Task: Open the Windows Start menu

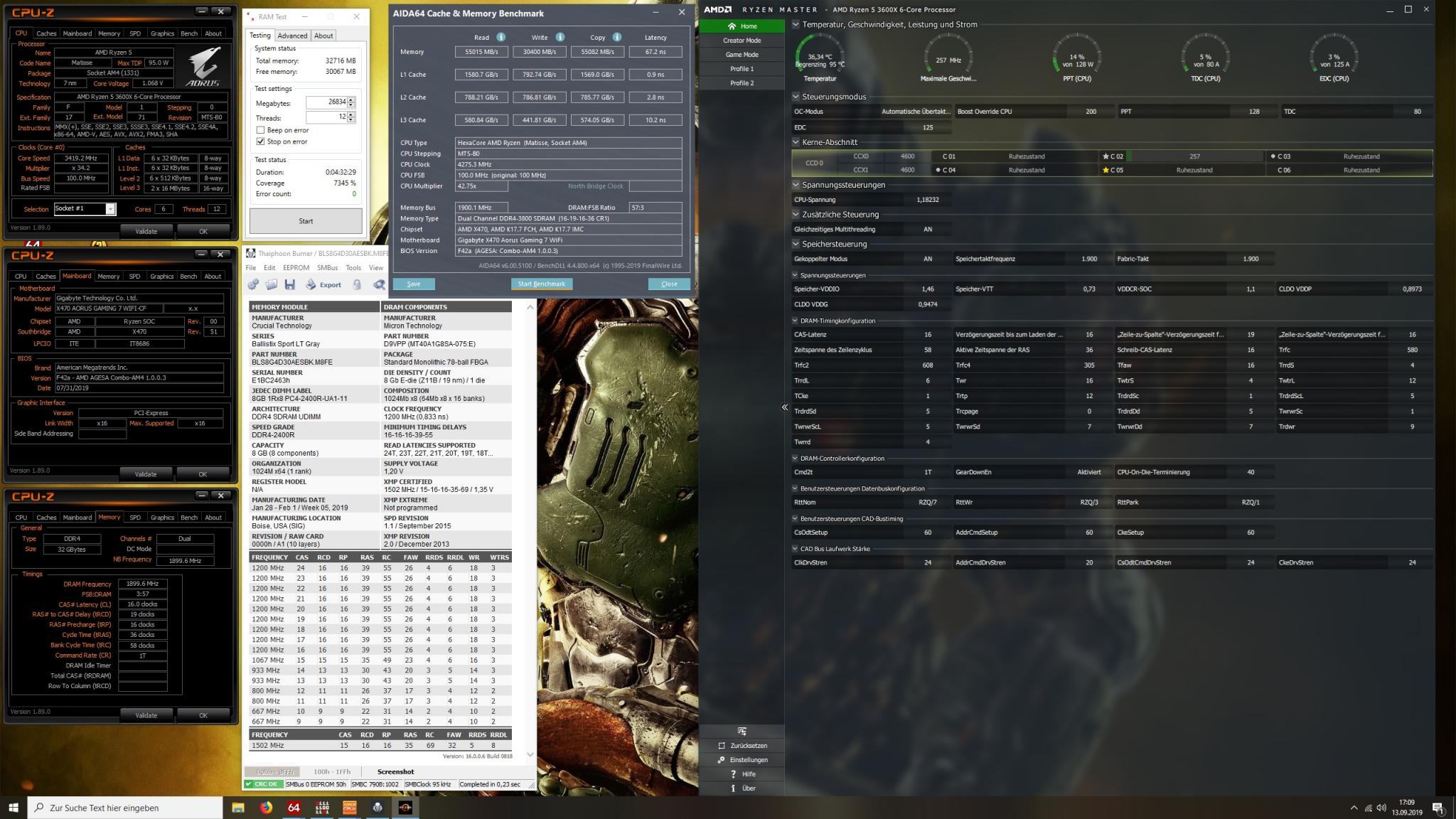Action: [14, 808]
